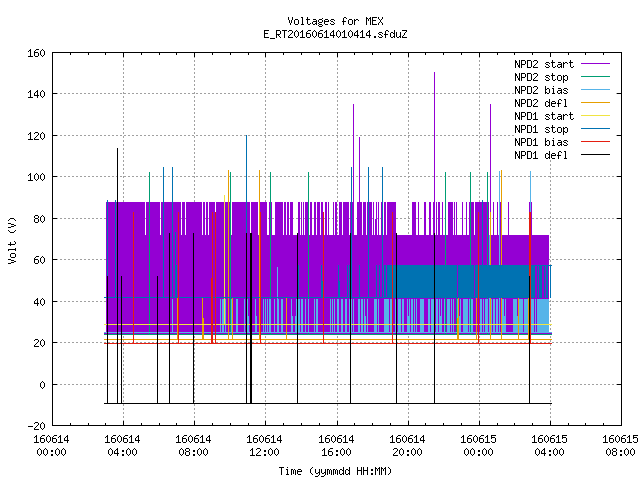Image resolution: width=640 pixels, height=480 pixels.
Task: Click the Time (yymmdd HH:MM) x-axis label
Action: [335, 471]
